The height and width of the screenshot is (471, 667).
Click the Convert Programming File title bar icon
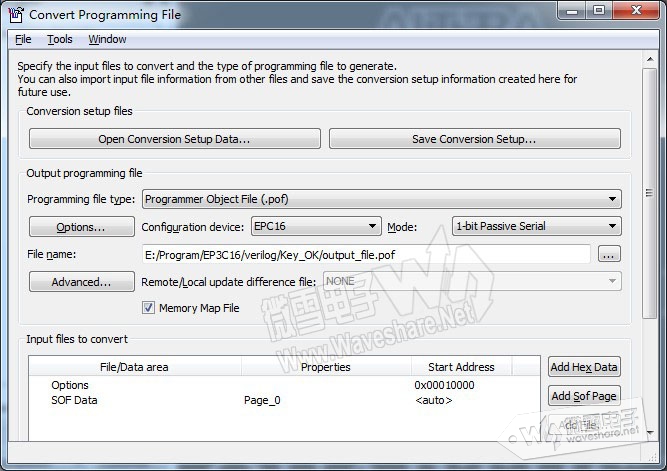pos(15,15)
